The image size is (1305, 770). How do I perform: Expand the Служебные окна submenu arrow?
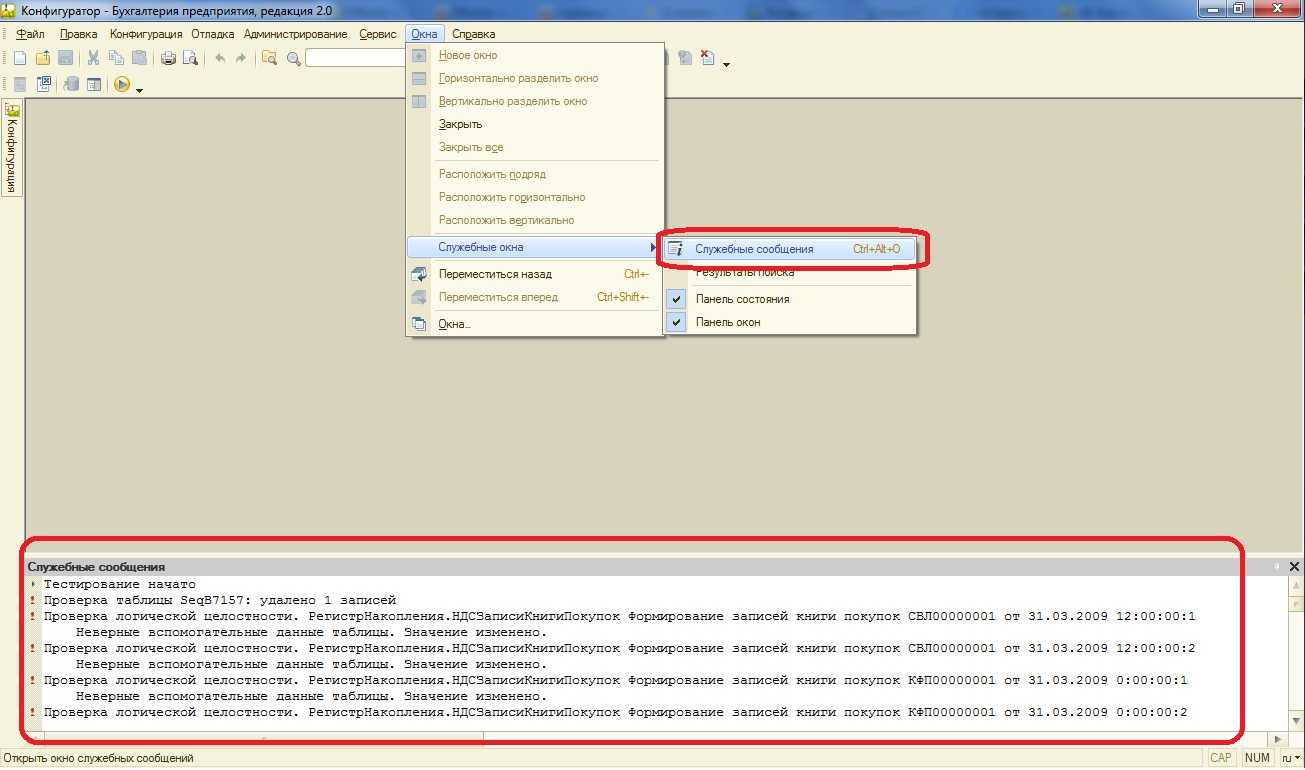[654, 247]
